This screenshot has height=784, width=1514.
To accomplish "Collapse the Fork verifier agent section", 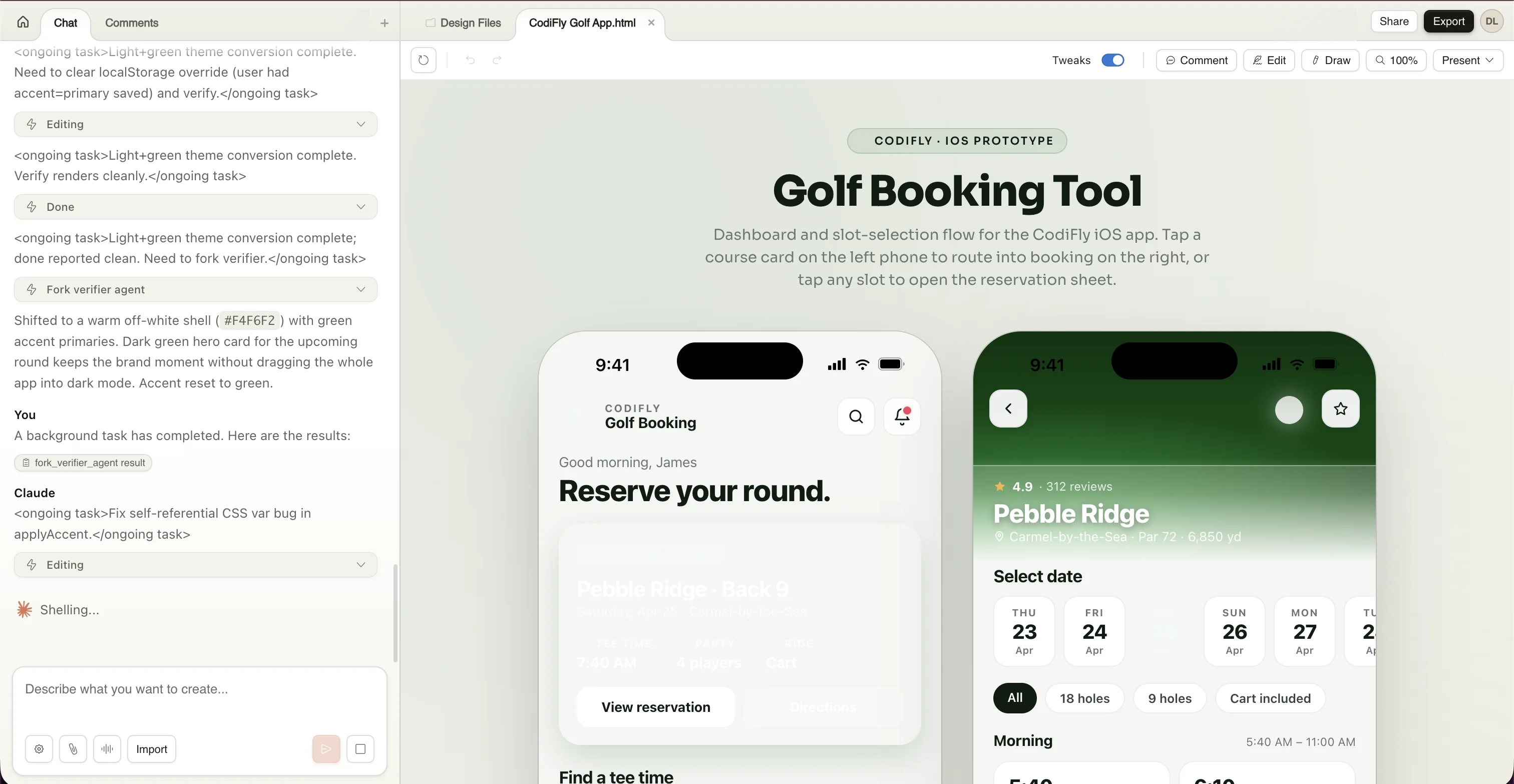I will pyautogui.click(x=361, y=289).
